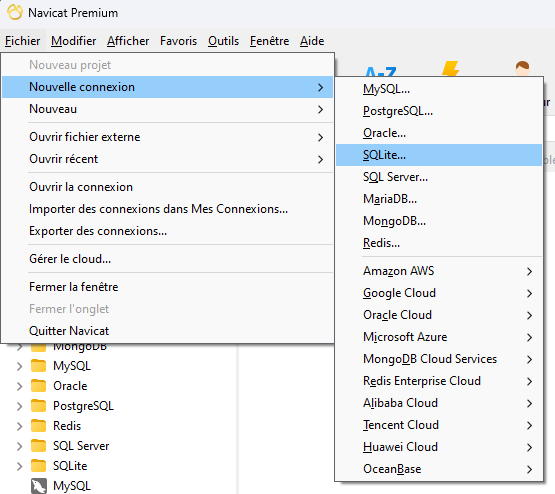Choose Ouvrir la connexion
The image size is (555, 494).
click(x=167, y=187)
